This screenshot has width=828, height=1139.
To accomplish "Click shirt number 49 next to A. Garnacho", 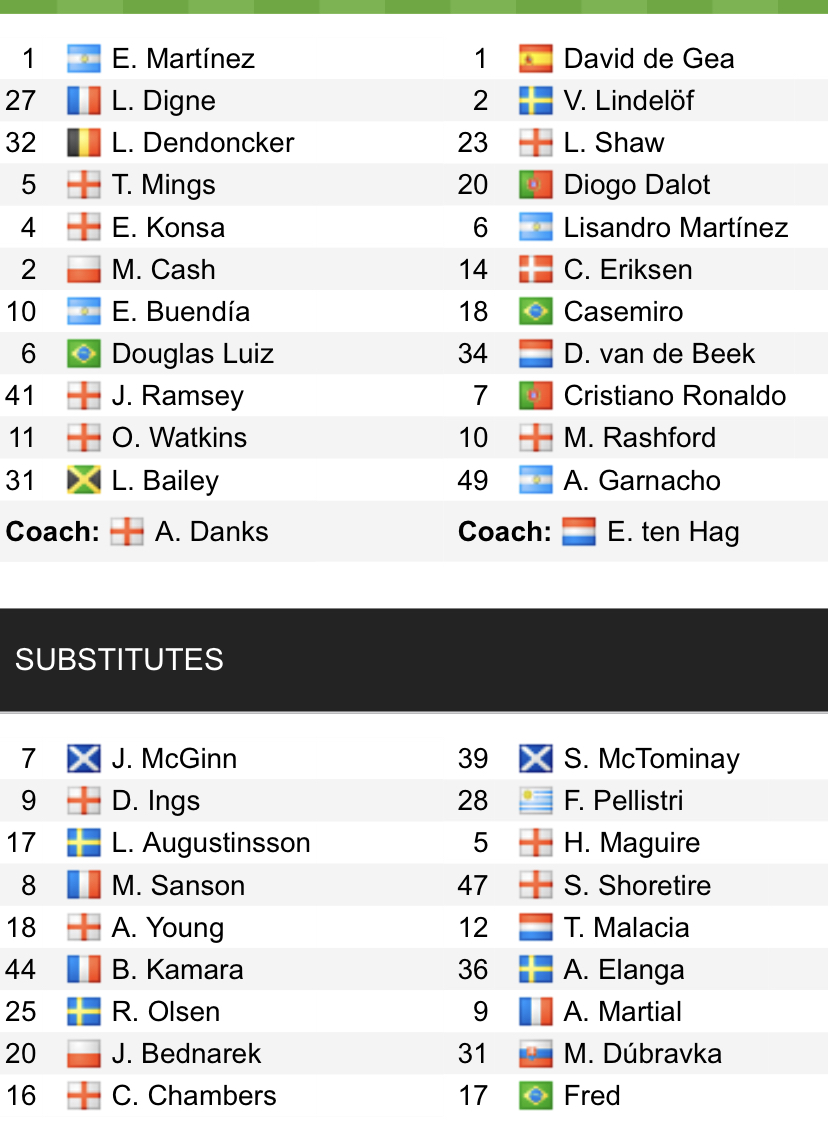I will (473, 481).
